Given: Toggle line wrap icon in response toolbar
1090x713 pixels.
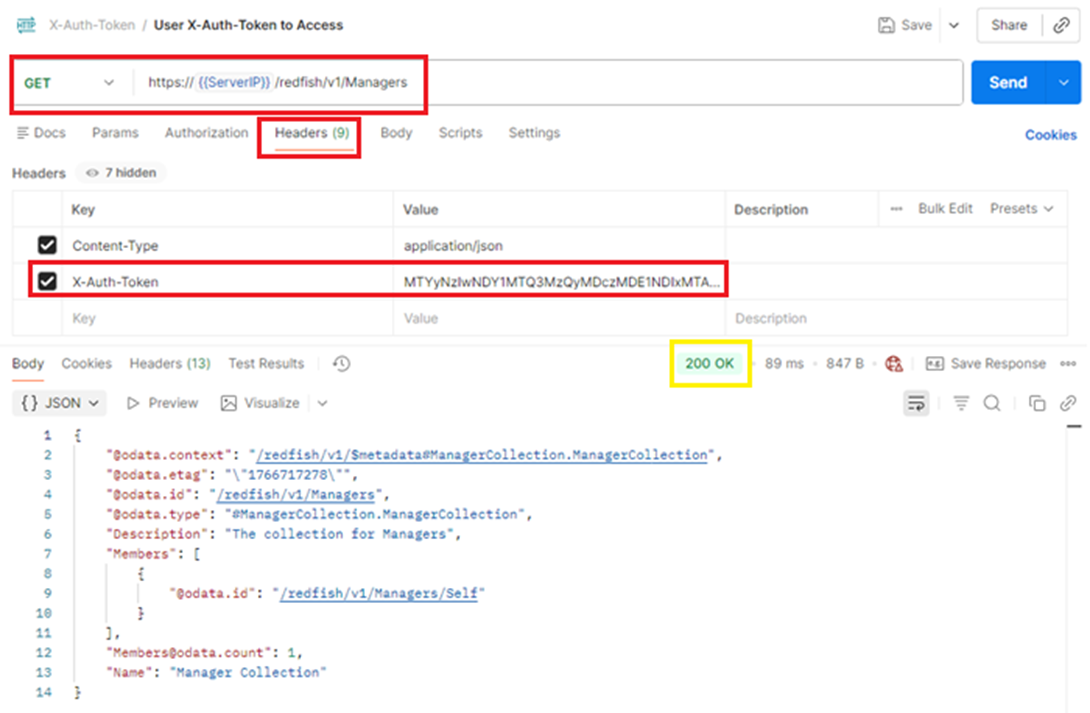Looking at the screenshot, I should coord(916,403).
